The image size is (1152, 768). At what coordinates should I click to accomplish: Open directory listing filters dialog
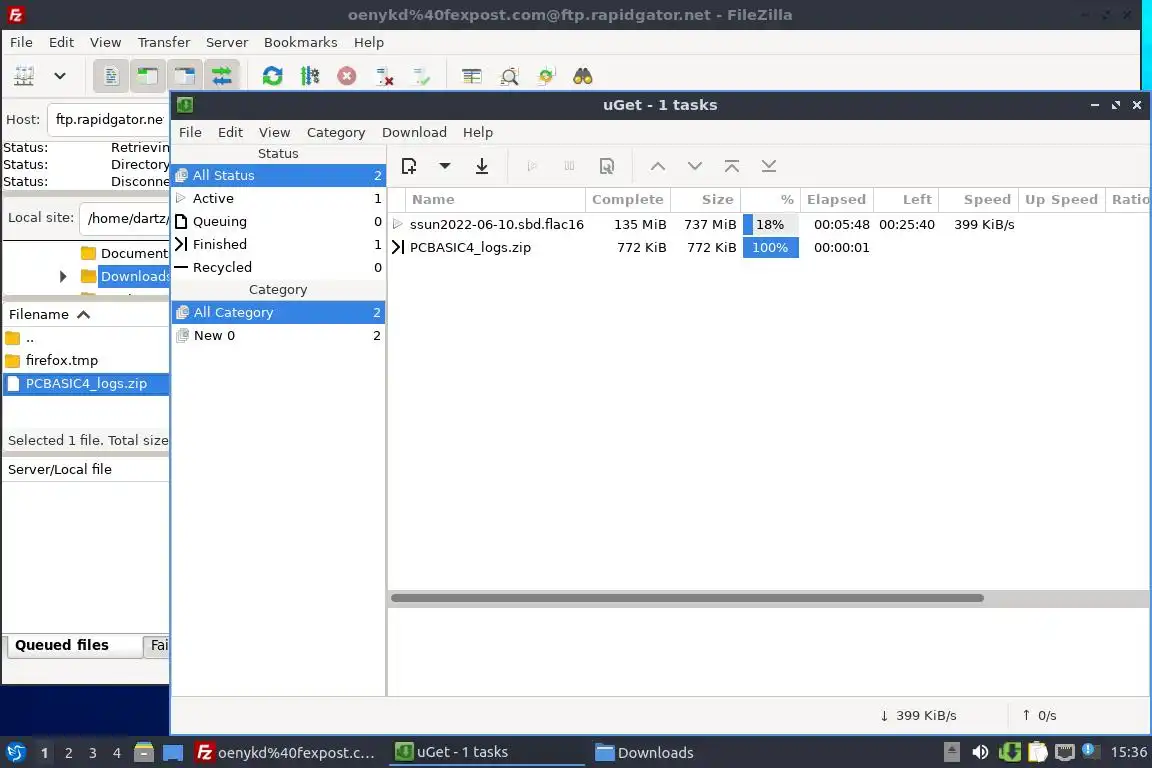tap(472, 76)
